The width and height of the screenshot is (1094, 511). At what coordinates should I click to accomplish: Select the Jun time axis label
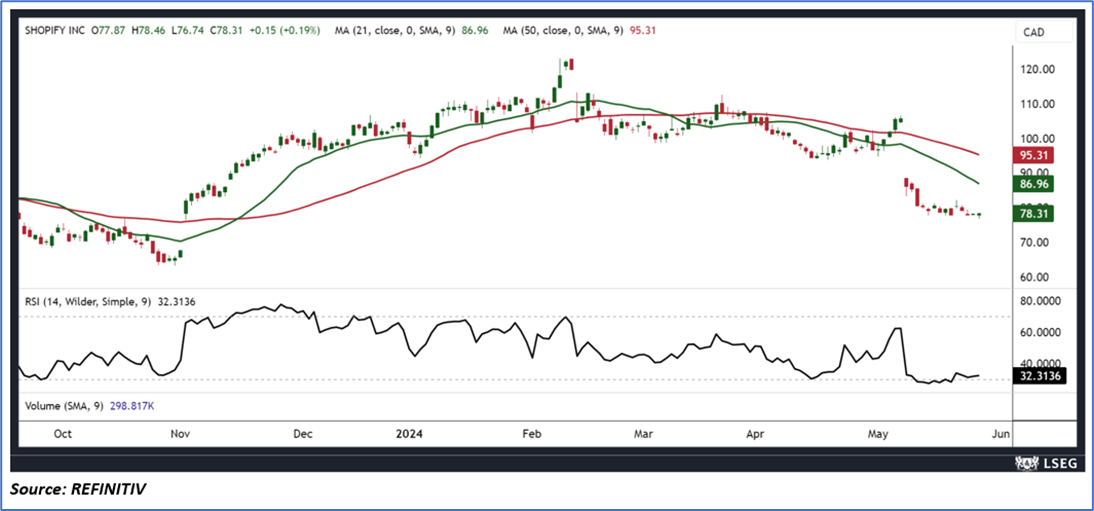(999, 434)
